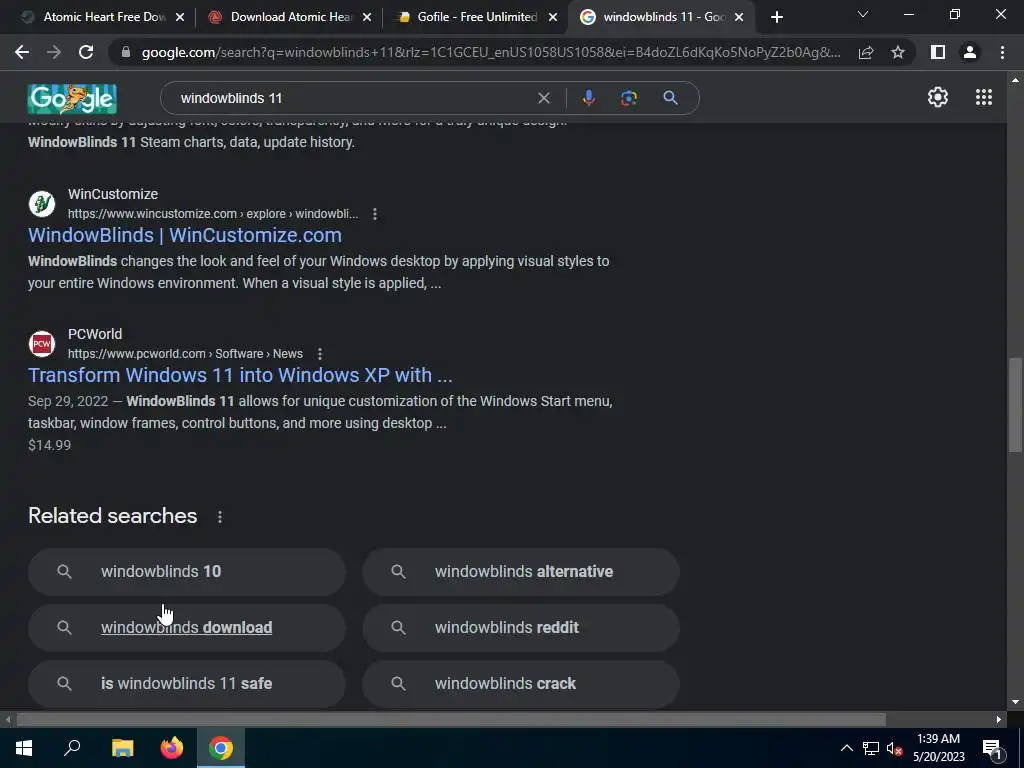The width and height of the screenshot is (1024, 768).
Task: Click the vertical scrollbar thumb
Action: pos(1015,404)
